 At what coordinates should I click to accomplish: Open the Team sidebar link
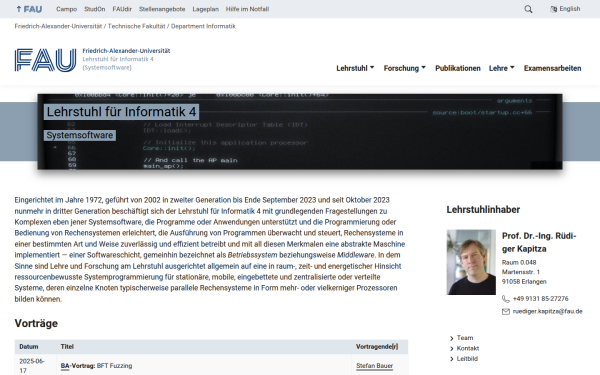tap(465, 338)
